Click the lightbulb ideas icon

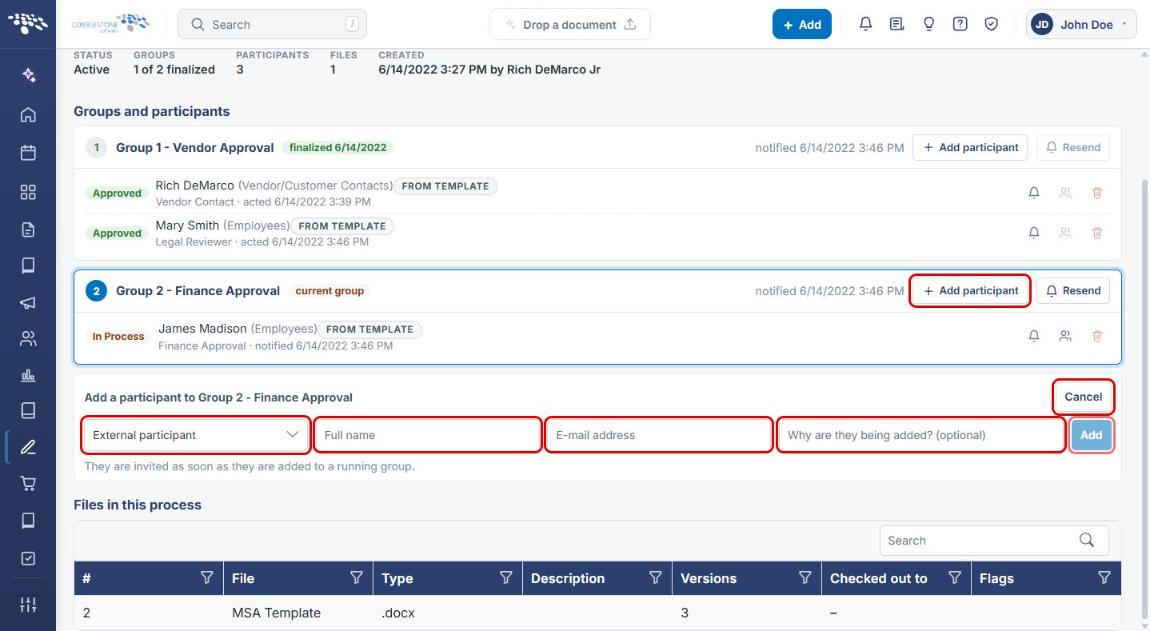point(929,24)
